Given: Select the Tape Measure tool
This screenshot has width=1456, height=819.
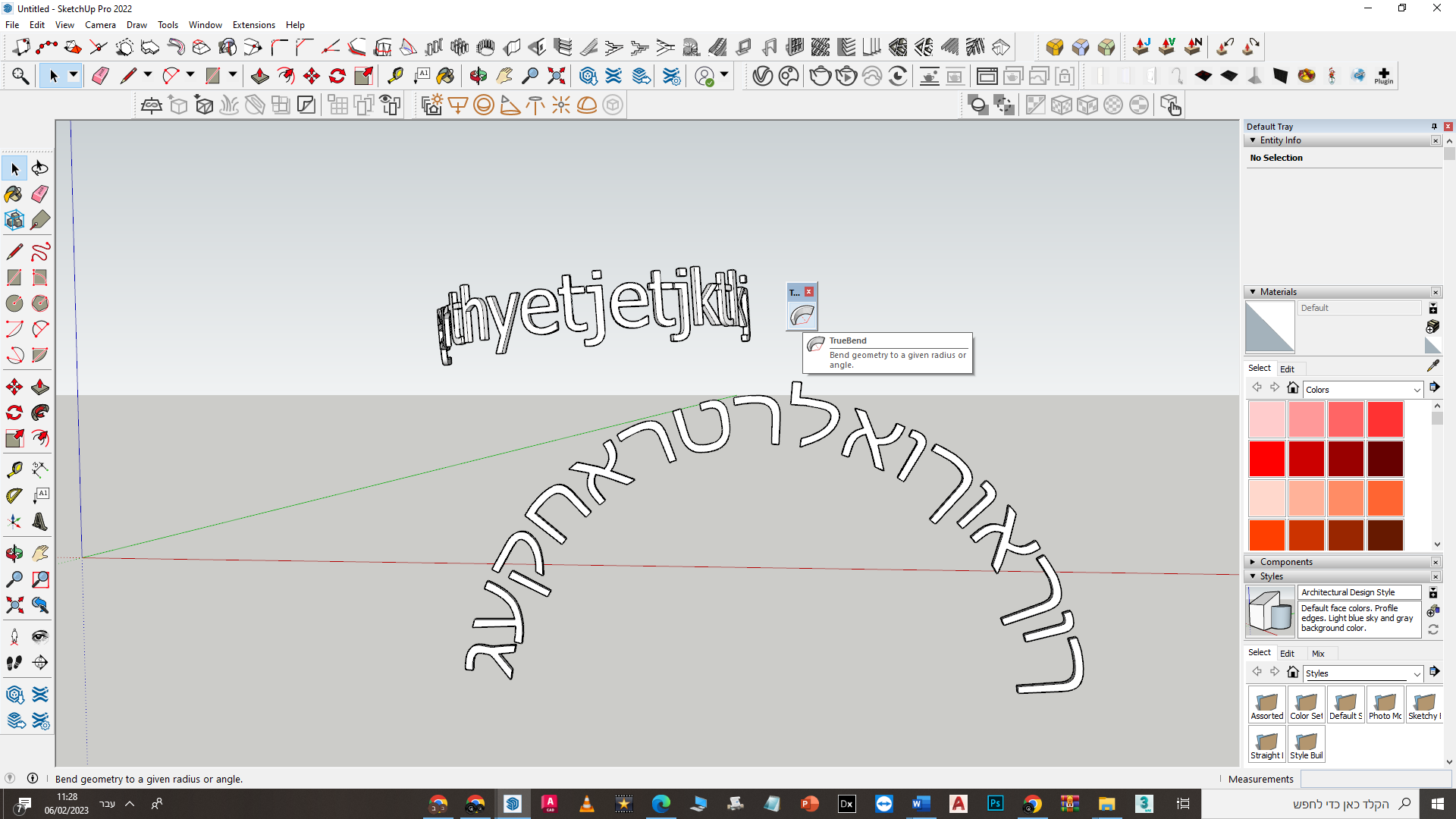Looking at the screenshot, I should point(14,469).
